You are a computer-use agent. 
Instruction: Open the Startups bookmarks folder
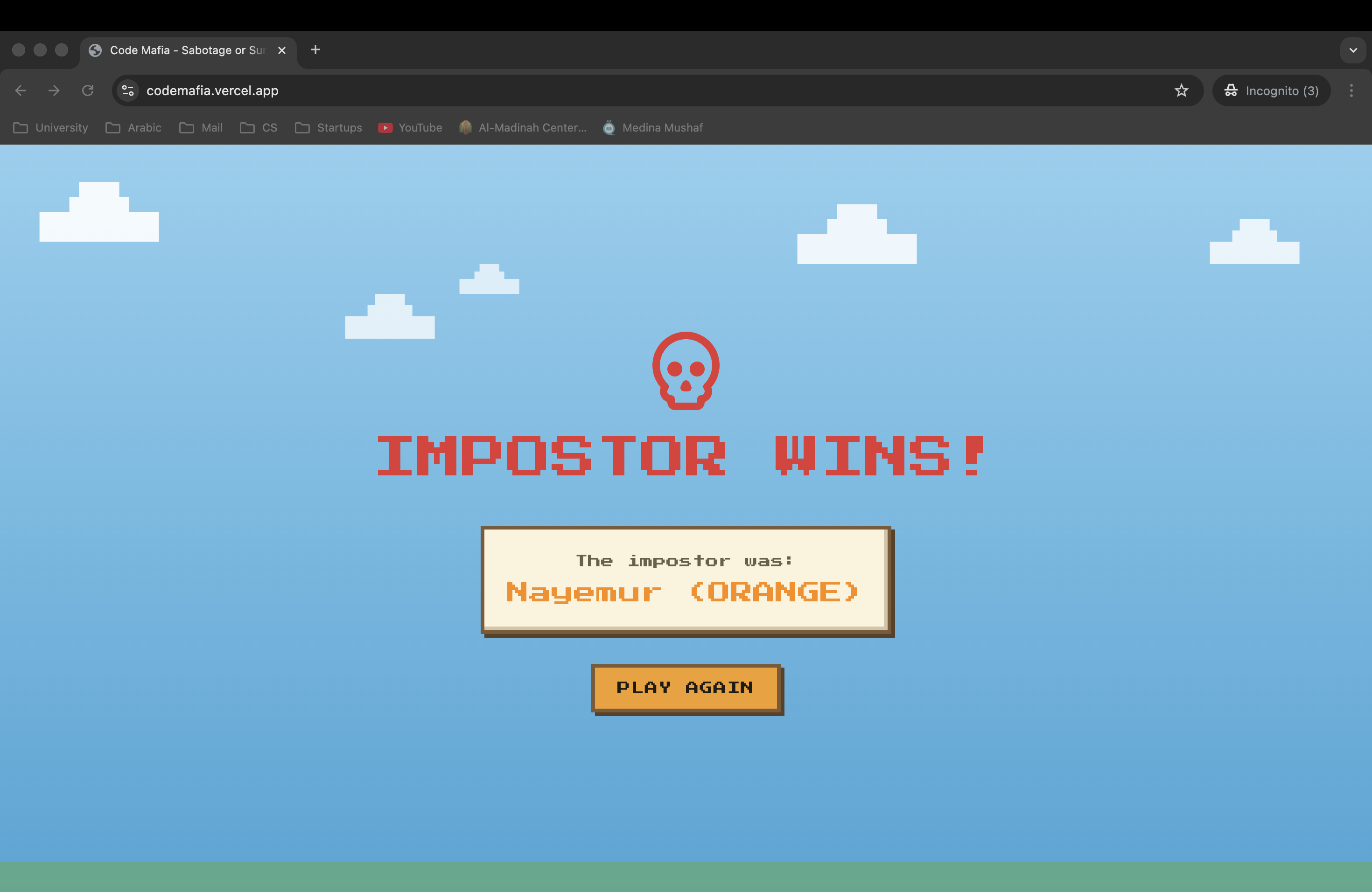point(329,127)
